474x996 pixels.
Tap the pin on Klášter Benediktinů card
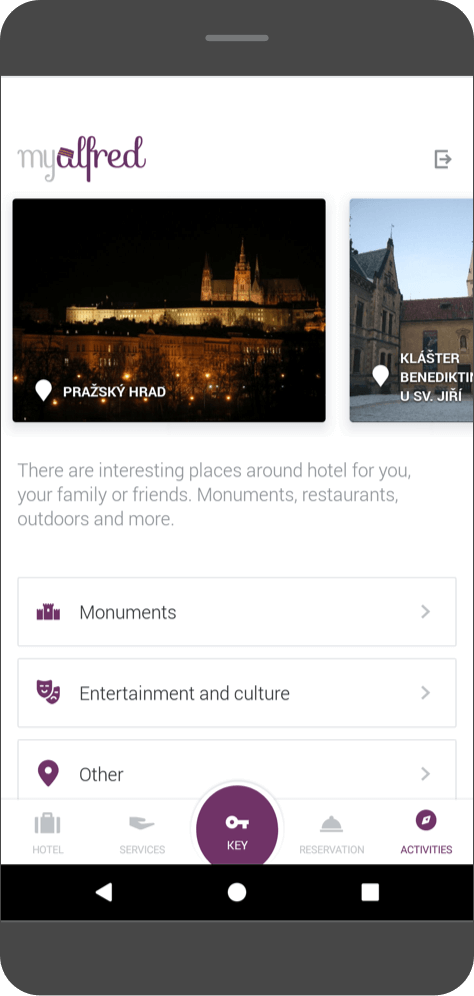[380, 375]
